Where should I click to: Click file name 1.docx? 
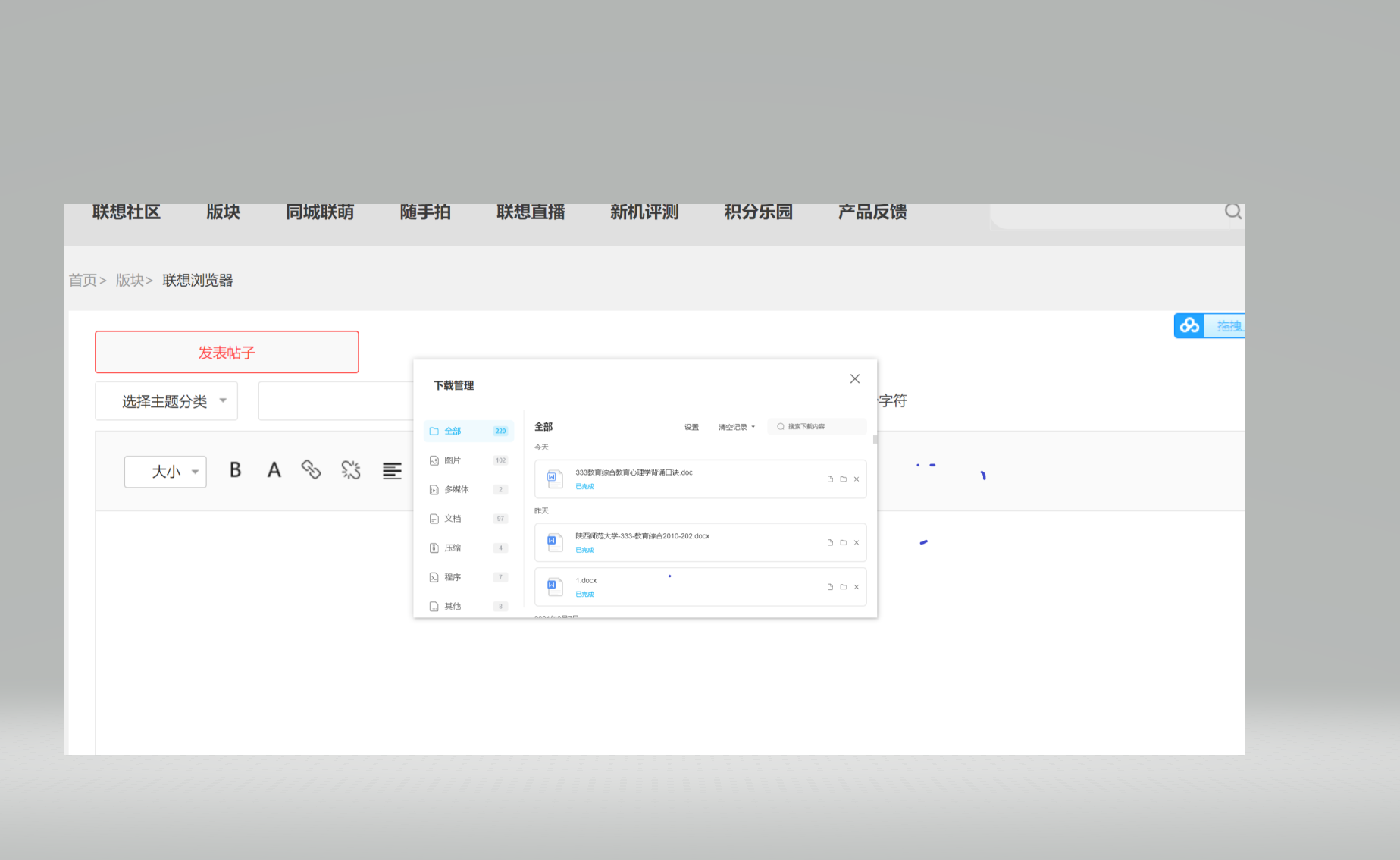pos(586,580)
